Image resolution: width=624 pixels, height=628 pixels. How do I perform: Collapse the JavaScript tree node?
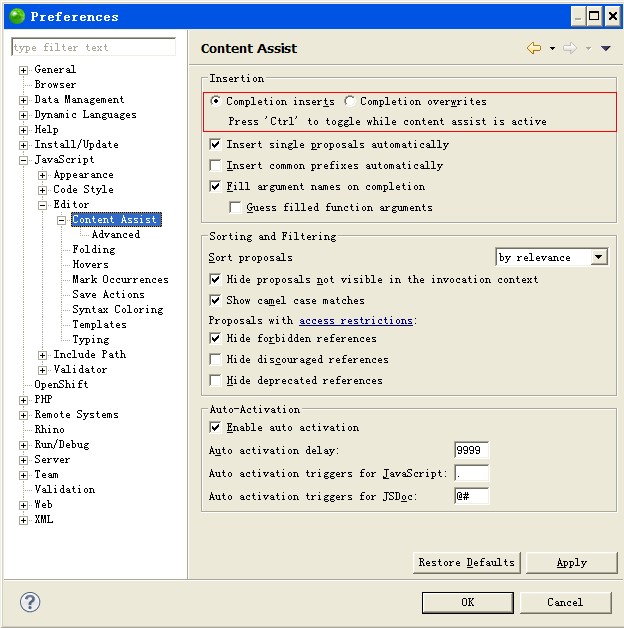(24, 160)
